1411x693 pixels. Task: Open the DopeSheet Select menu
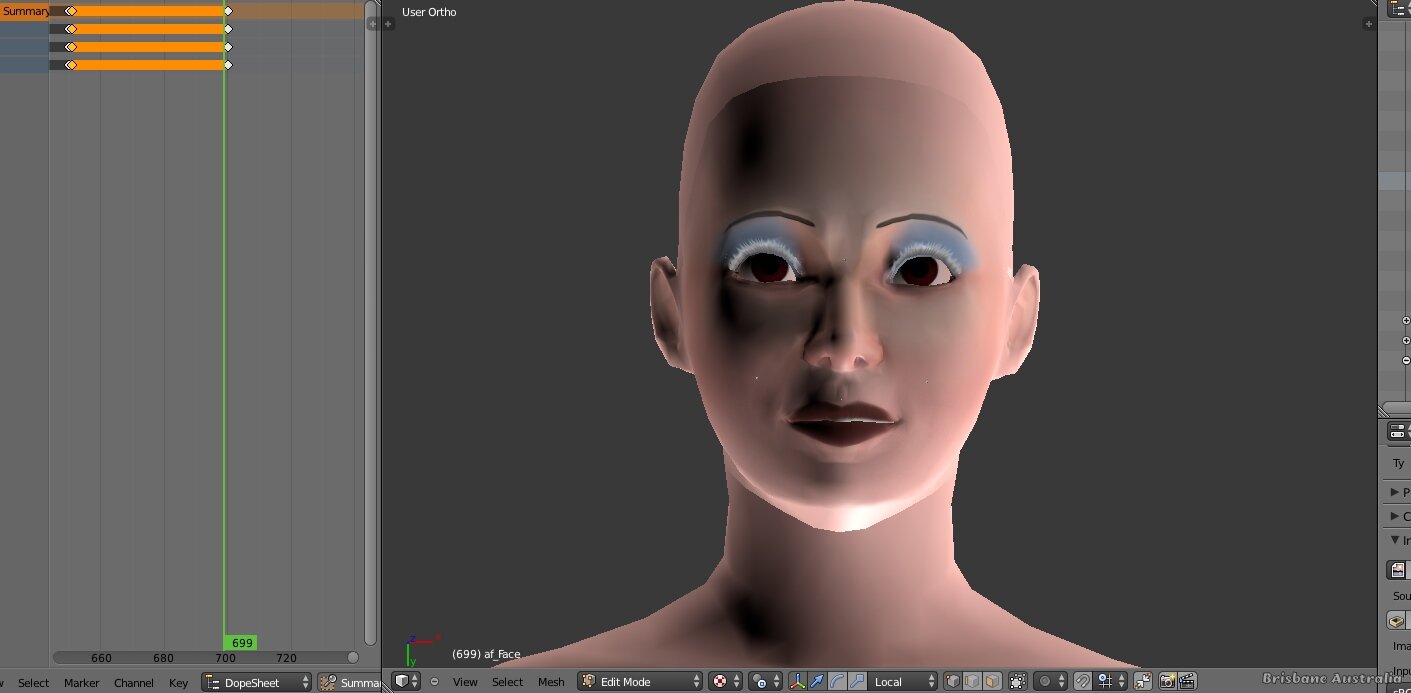33,683
